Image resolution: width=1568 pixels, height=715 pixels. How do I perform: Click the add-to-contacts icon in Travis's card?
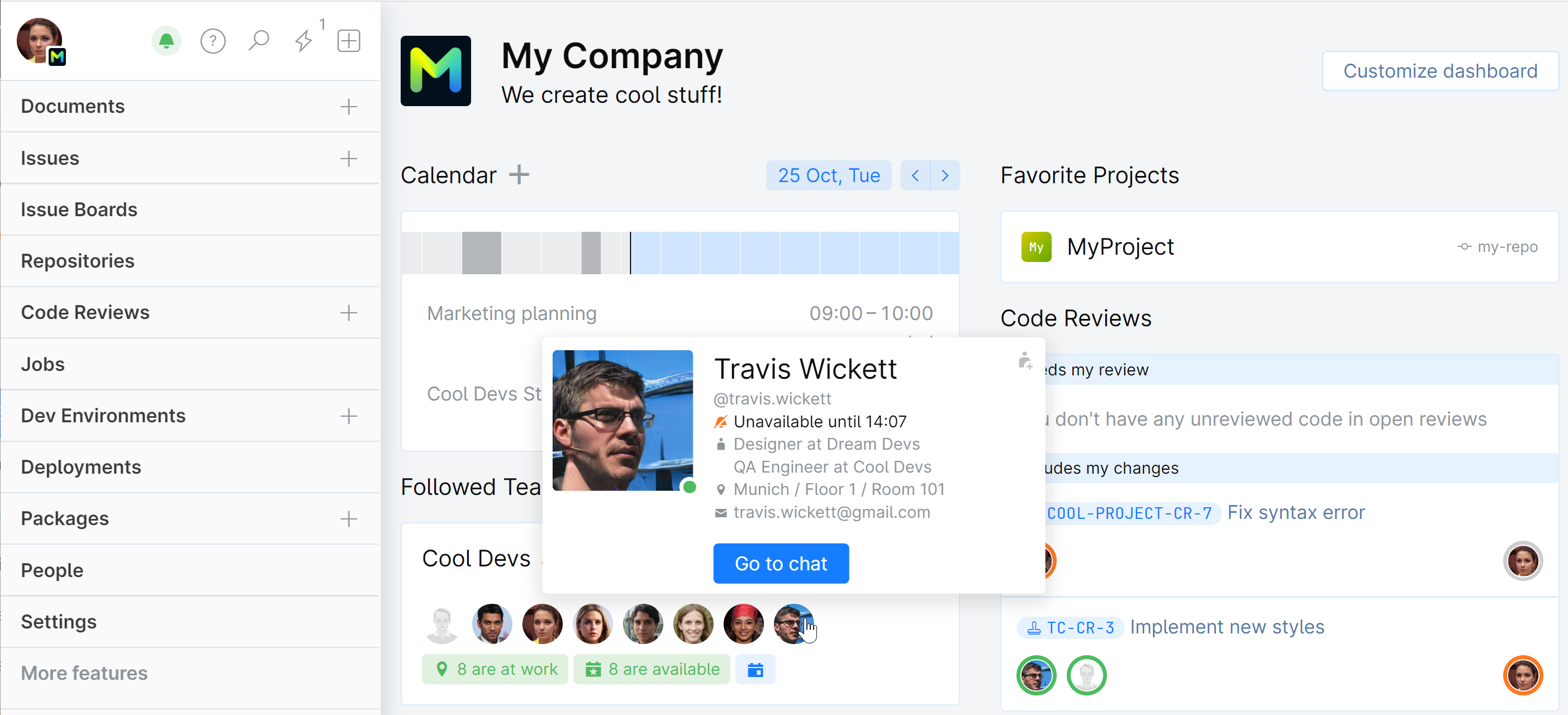click(1024, 361)
